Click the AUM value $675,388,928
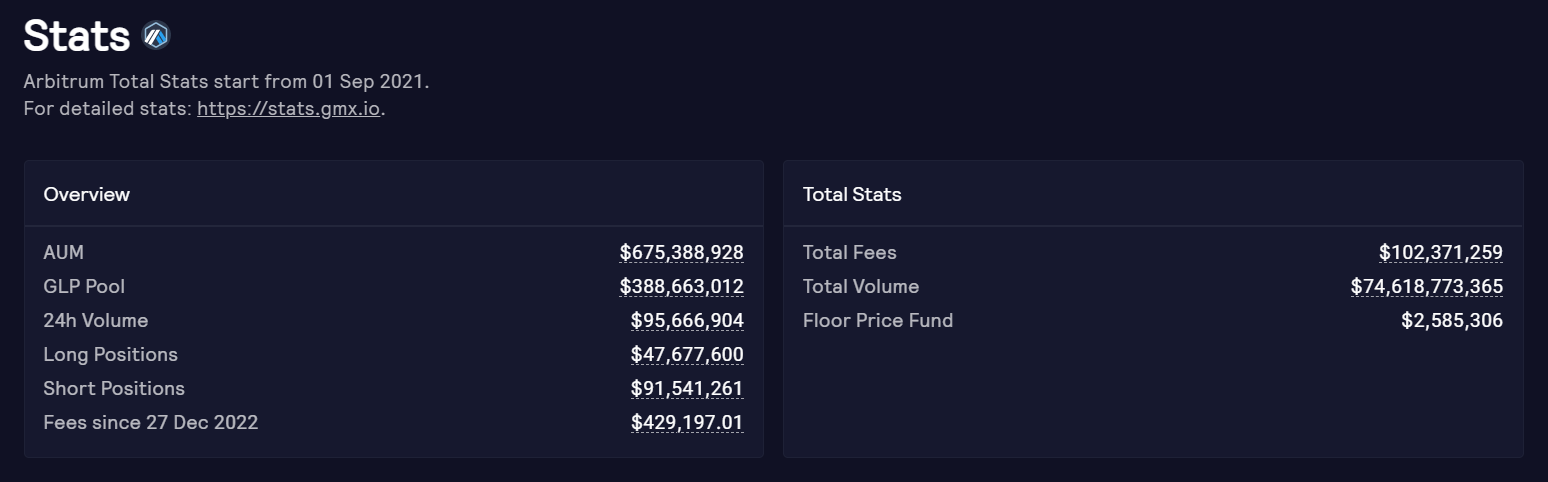 [681, 252]
